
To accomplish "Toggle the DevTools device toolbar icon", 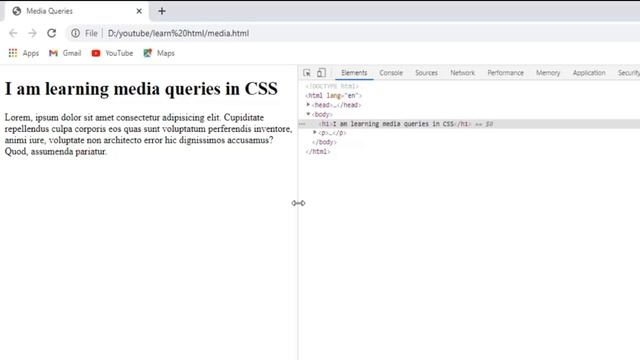I will [x=322, y=73].
